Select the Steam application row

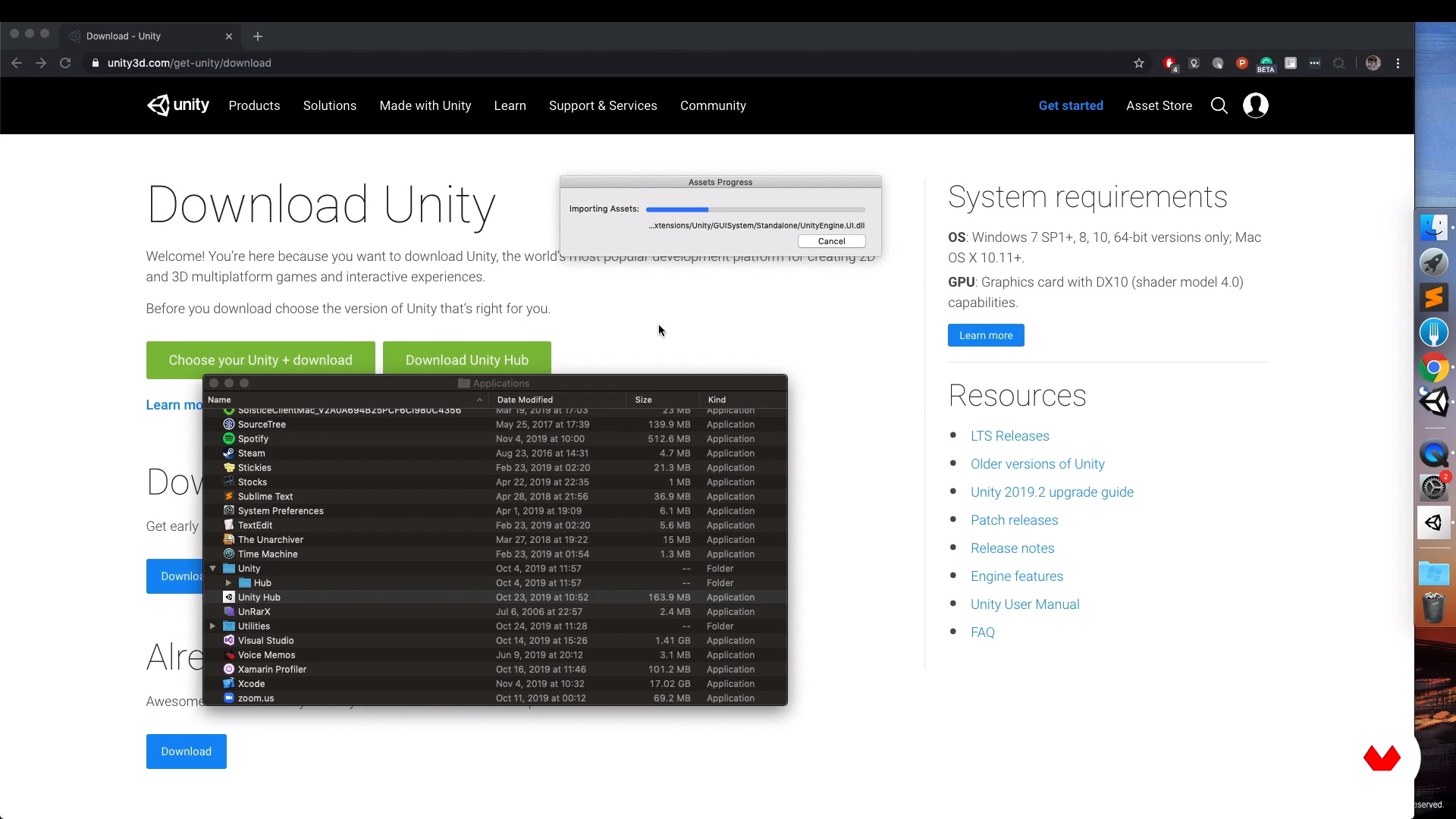(494, 453)
